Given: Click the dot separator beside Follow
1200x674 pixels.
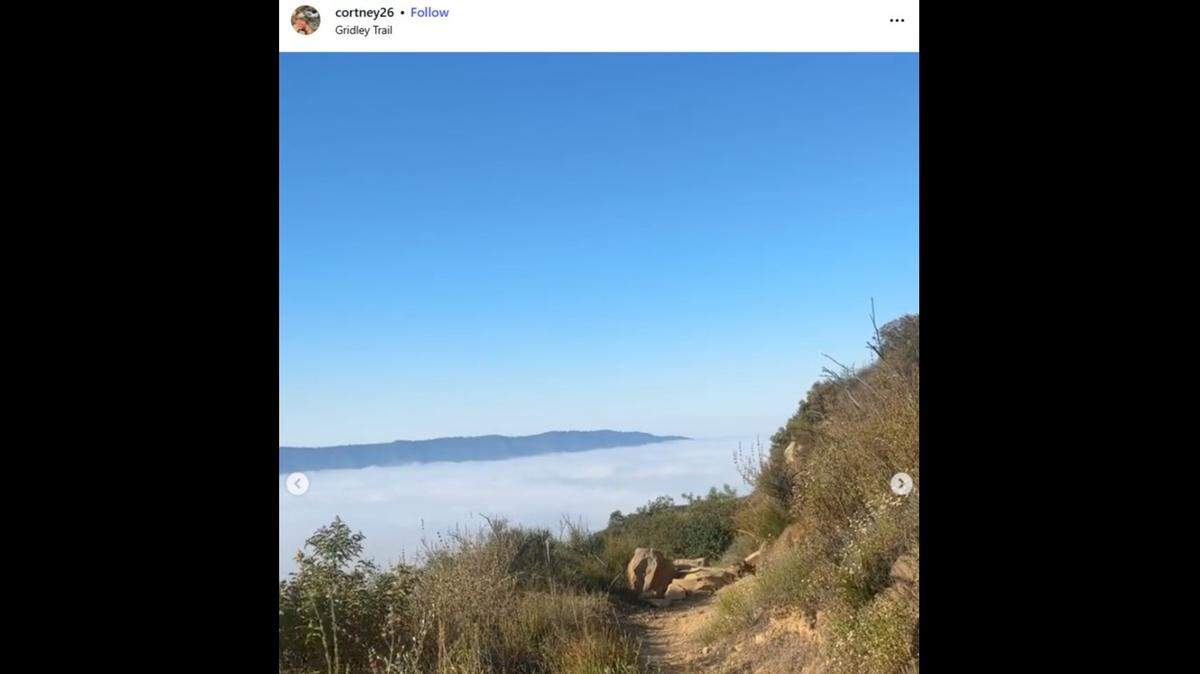Looking at the screenshot, I should (x=402, y=13).
